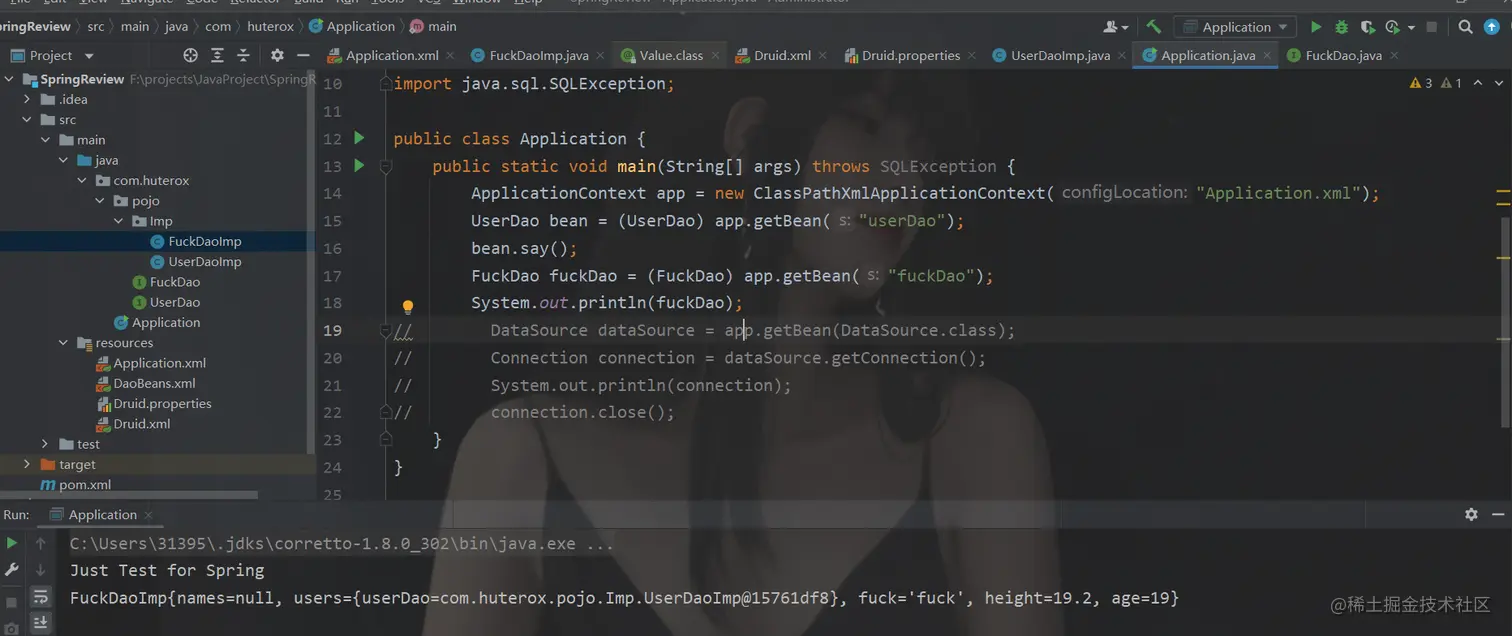Viewport: 1512px width, 636px height.
Task: Click run gutter arrow on line 13
Action: (359, 165)
